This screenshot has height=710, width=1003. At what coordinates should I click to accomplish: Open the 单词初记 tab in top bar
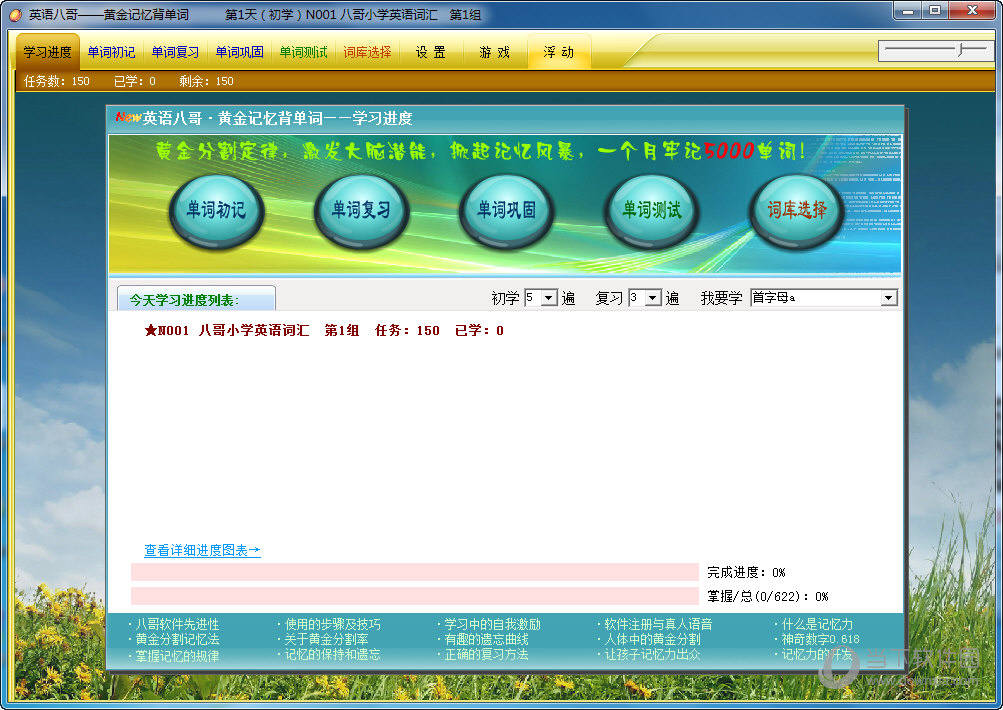(x=111, y=52)
